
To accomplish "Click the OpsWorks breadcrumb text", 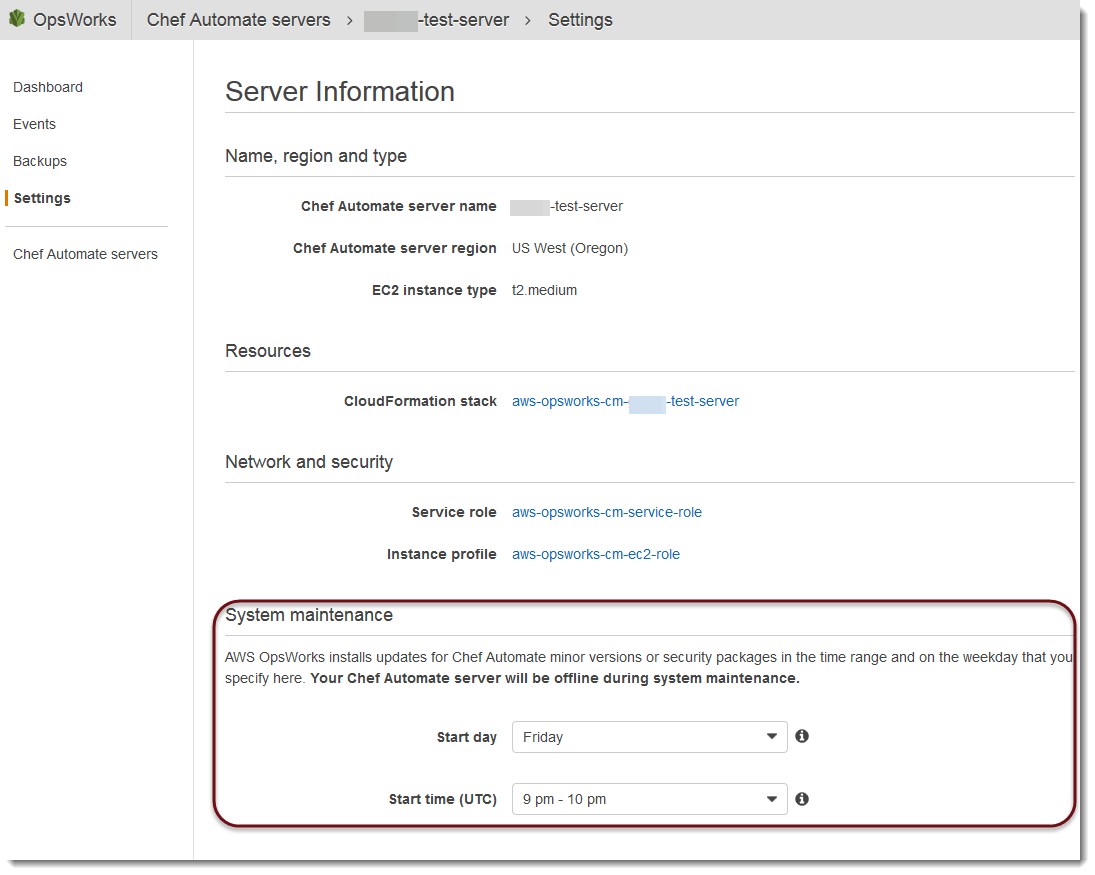I will coord(75,20).
